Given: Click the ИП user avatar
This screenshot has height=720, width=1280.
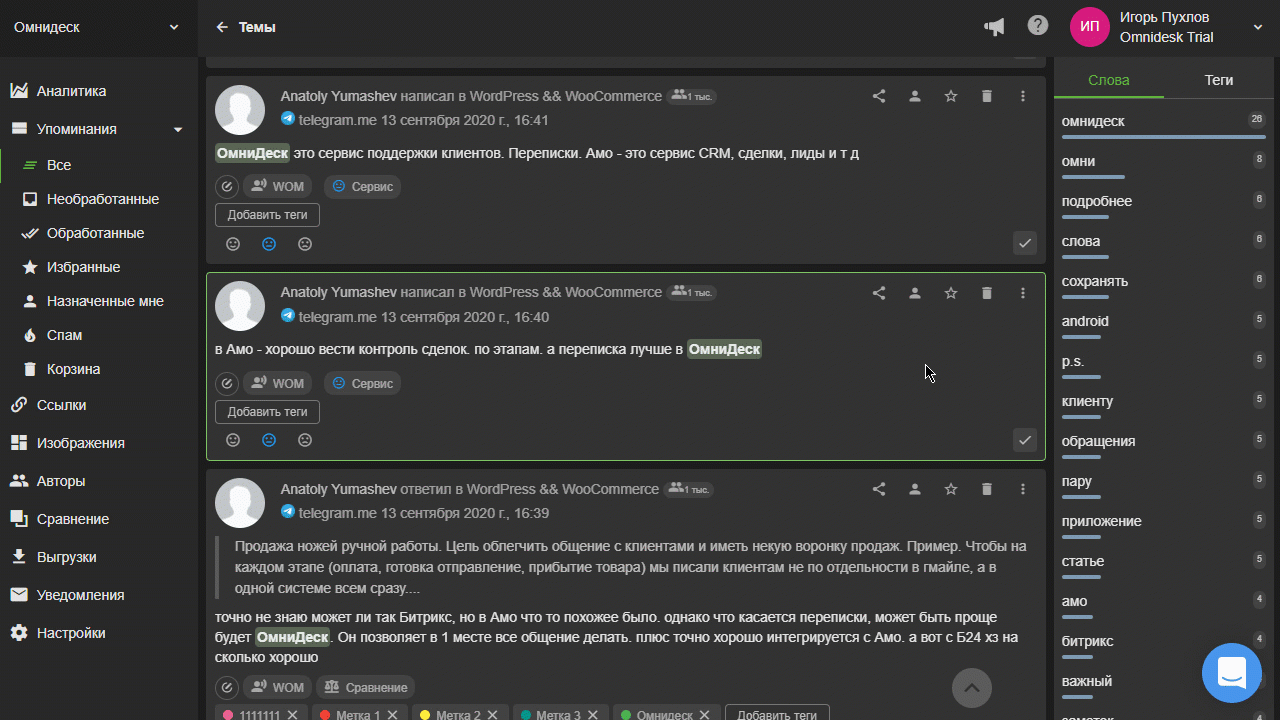Looking at the screenshot, I should click(1090, 27).
